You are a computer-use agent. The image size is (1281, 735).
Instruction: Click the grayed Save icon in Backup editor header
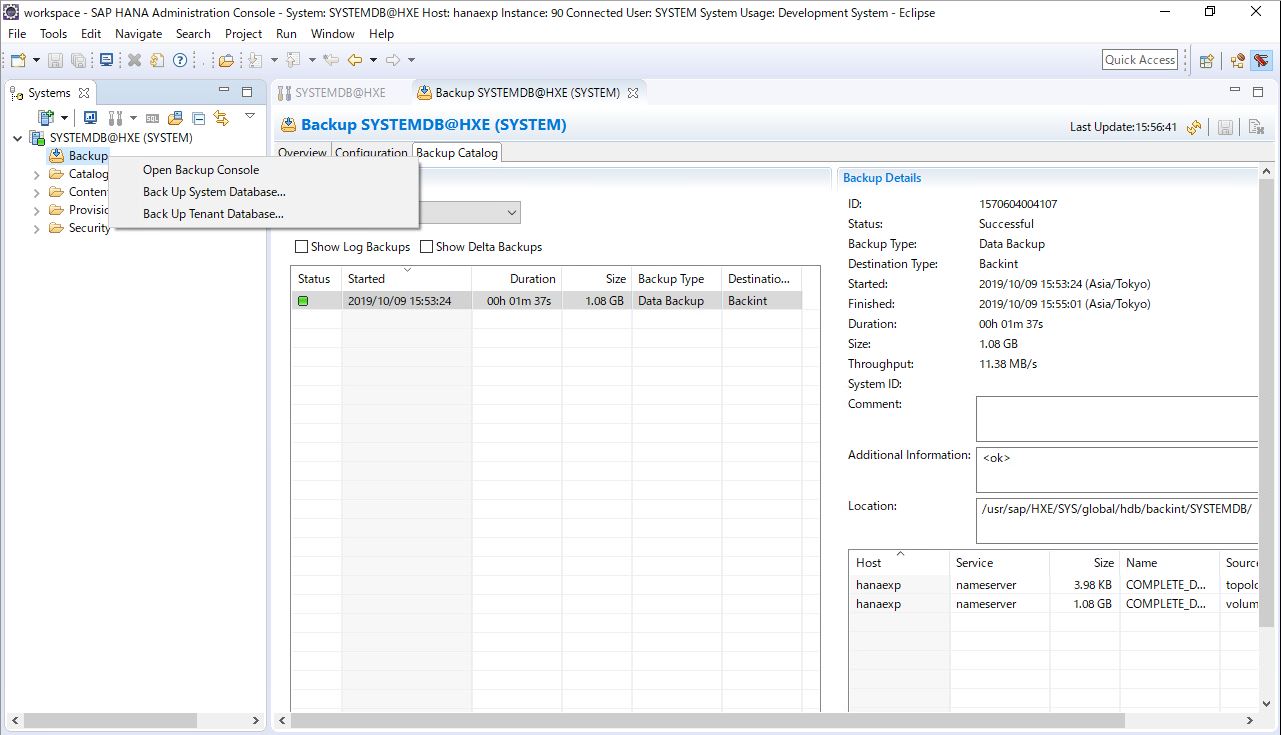coord(1225,127)
